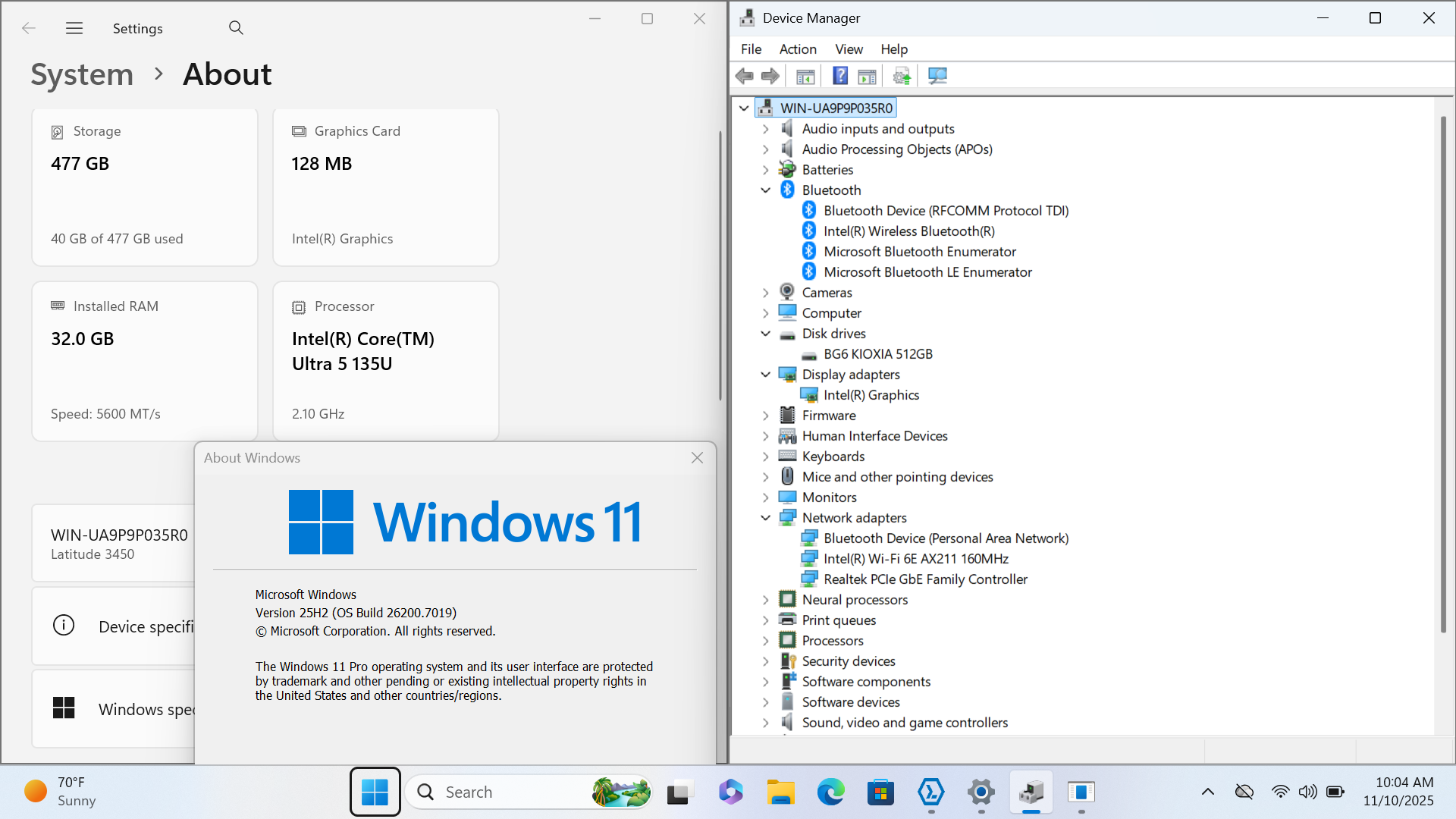Click the System breadcrumb link

[82, 74]
